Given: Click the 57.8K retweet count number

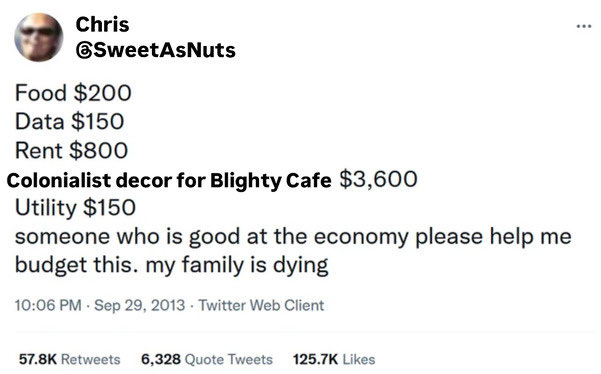Looking at the screenshot, I should (x=38, y=359).
